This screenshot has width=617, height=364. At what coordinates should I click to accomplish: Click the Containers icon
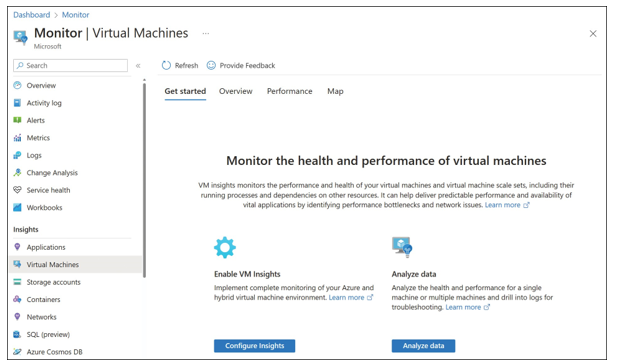pyautogui.click(x=17, y=299)
